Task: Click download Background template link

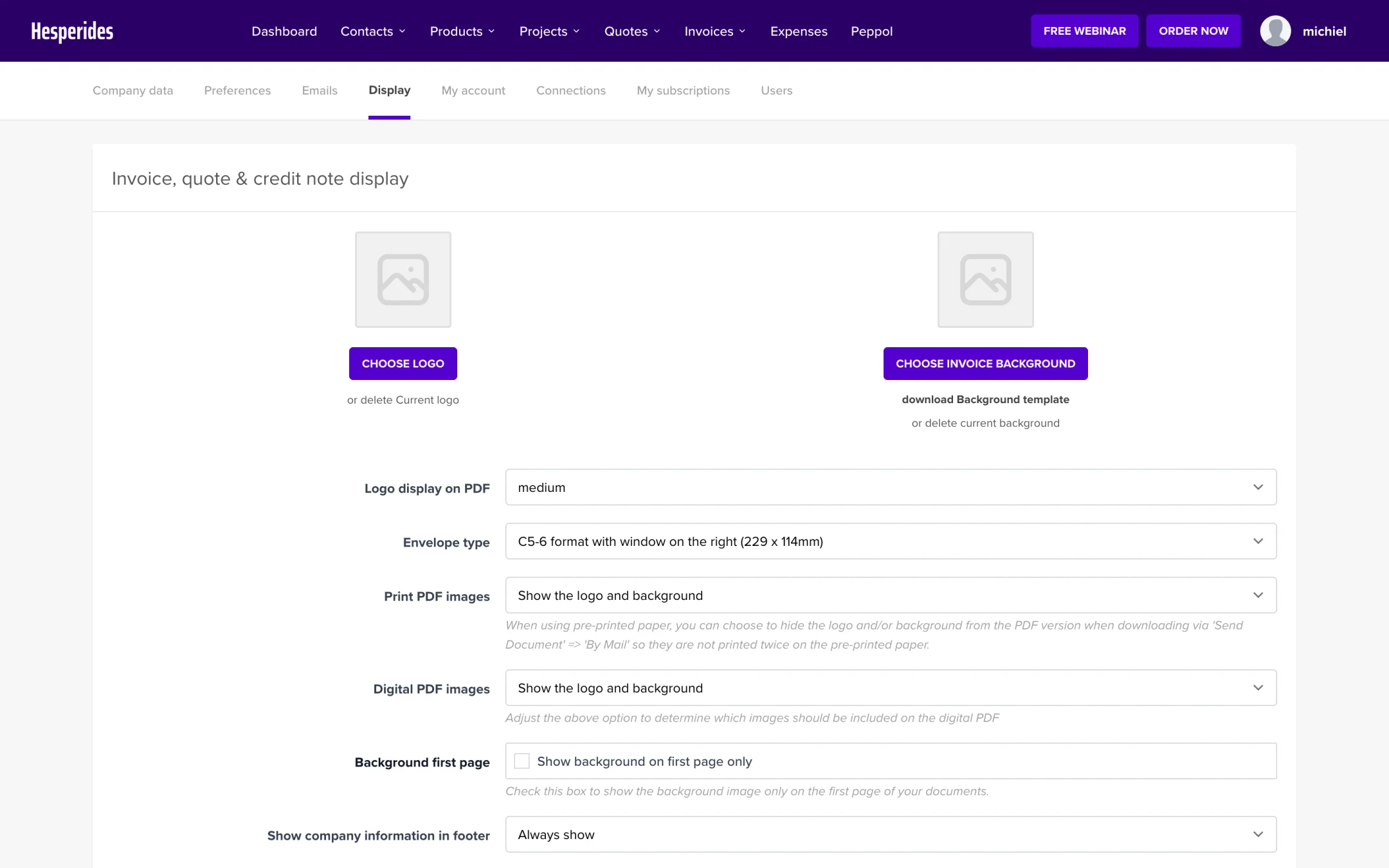Action: pyautogui.click(x=985, y=399)
